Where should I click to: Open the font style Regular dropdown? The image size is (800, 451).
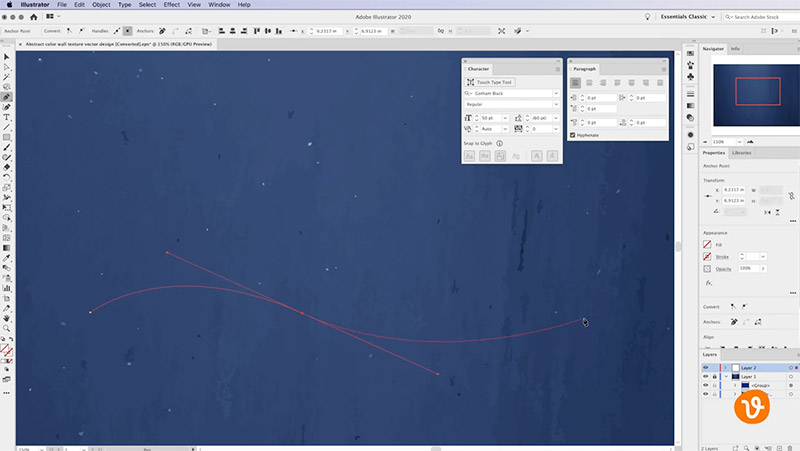coord(556,104)
